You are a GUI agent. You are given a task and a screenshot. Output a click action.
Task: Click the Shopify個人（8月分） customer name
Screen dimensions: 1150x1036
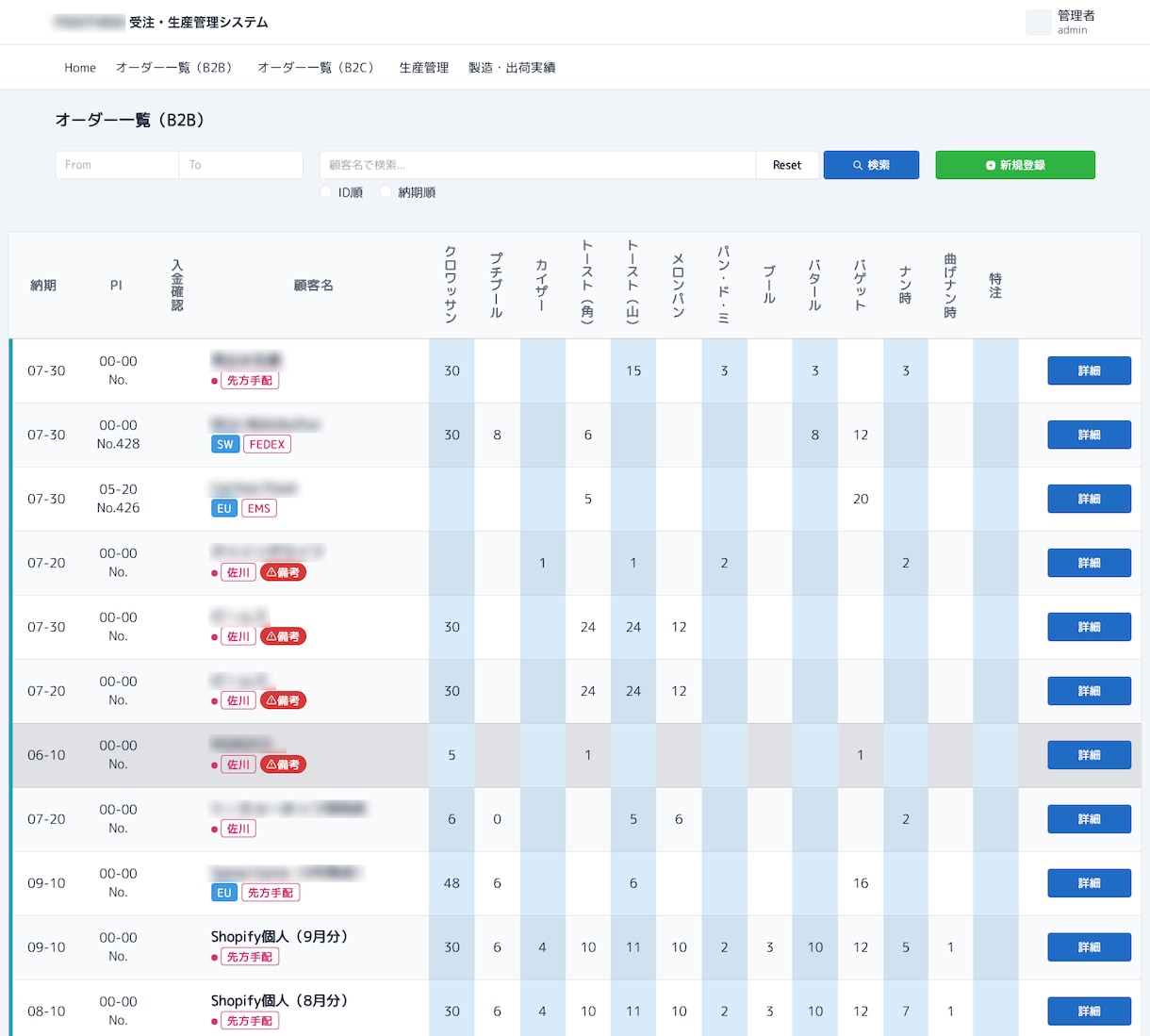(x=279, y=1000)
